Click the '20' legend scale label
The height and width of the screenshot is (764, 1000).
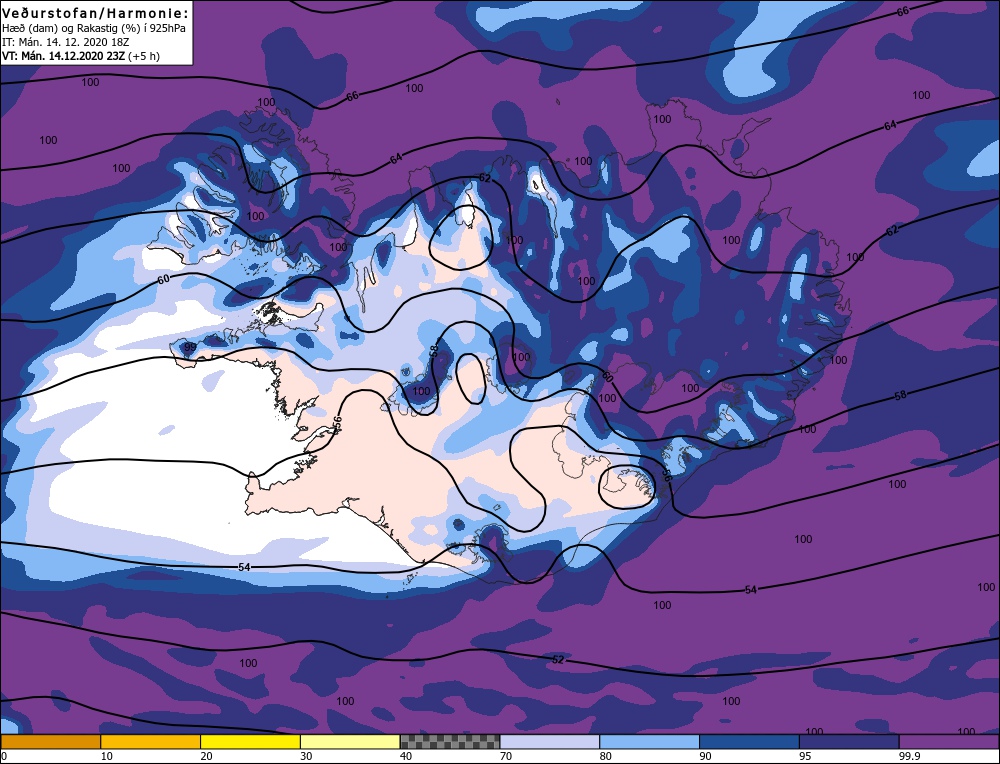click(207, 756)
